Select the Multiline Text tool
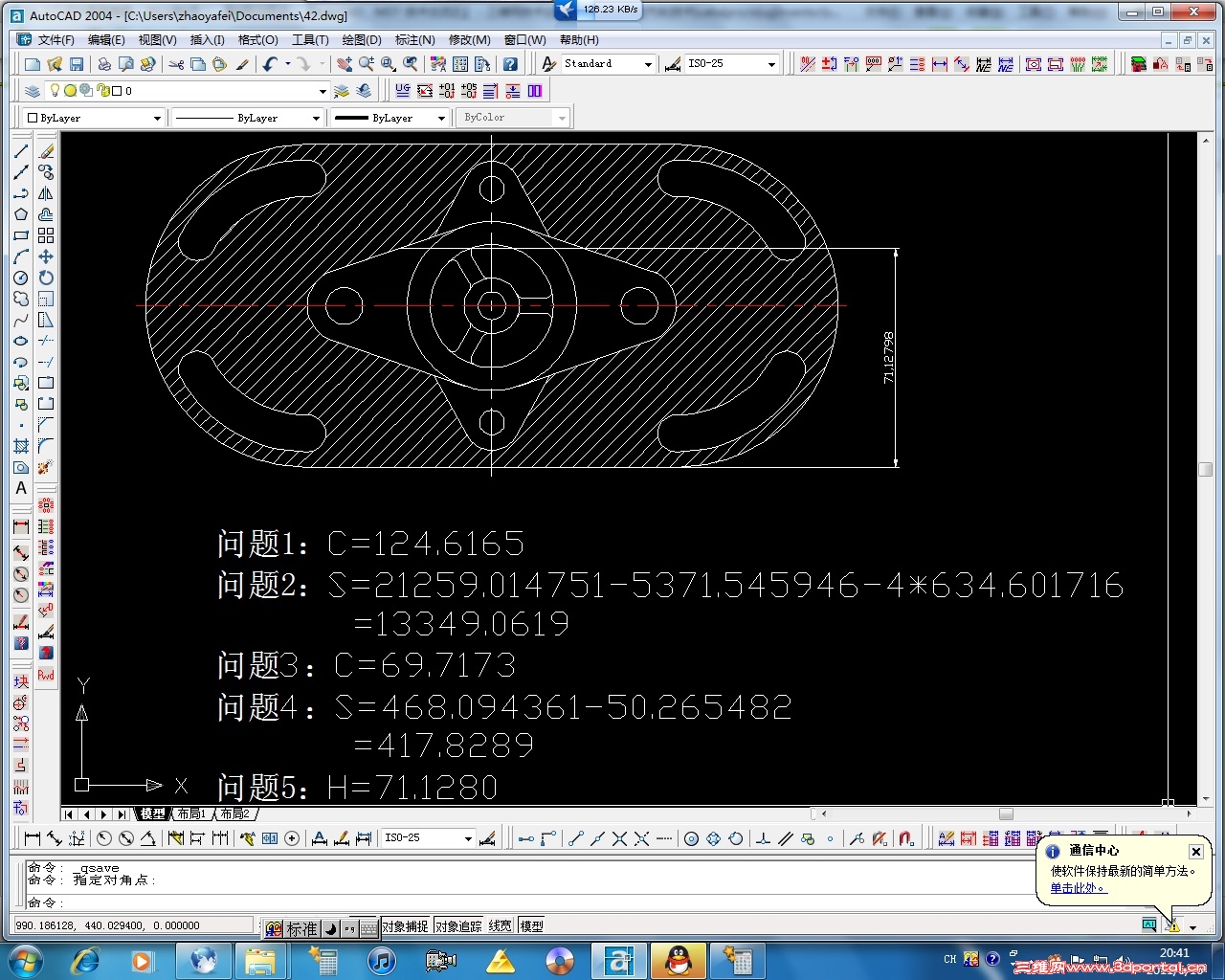The width and height of the screenshot is (1225, 980). point(21,488)
